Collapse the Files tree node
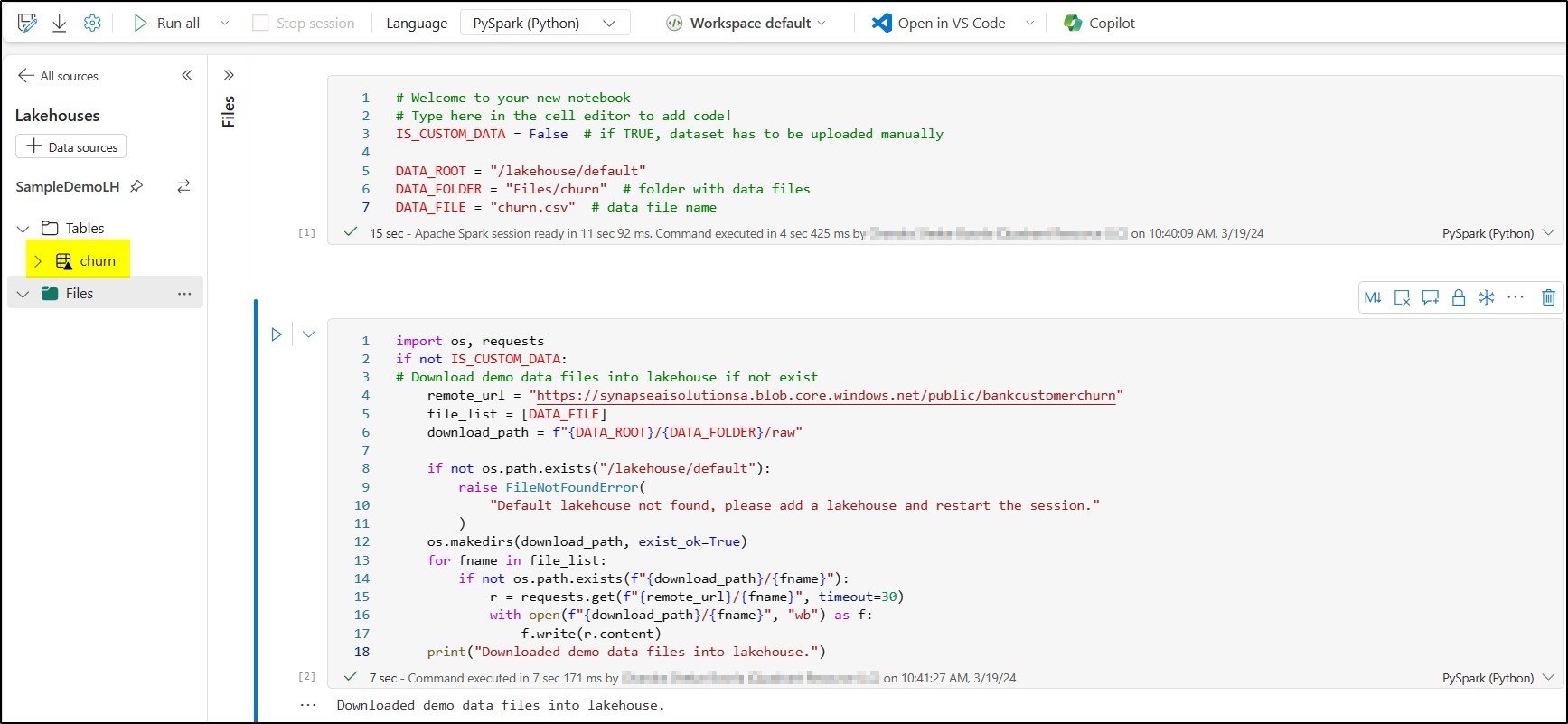 (x=23, y=294)
